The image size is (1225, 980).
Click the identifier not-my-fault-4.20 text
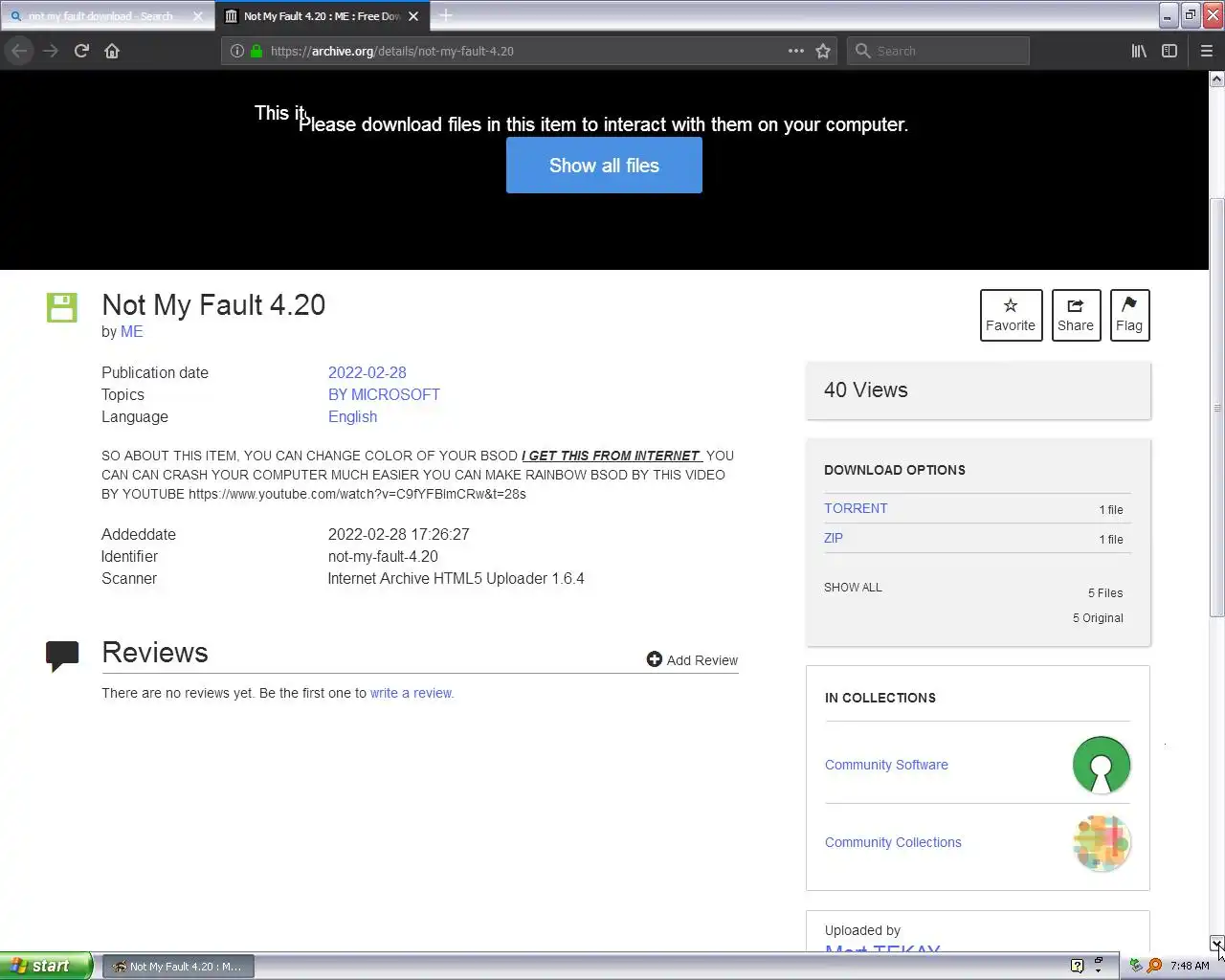(383, 556)
